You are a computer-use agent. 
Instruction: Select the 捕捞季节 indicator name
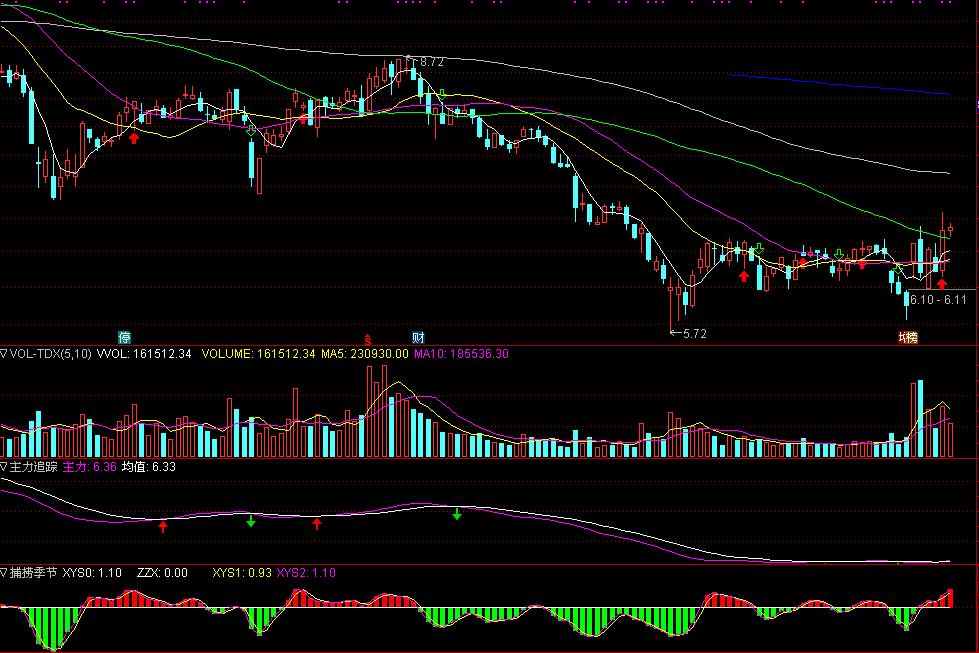coord(34,572)
